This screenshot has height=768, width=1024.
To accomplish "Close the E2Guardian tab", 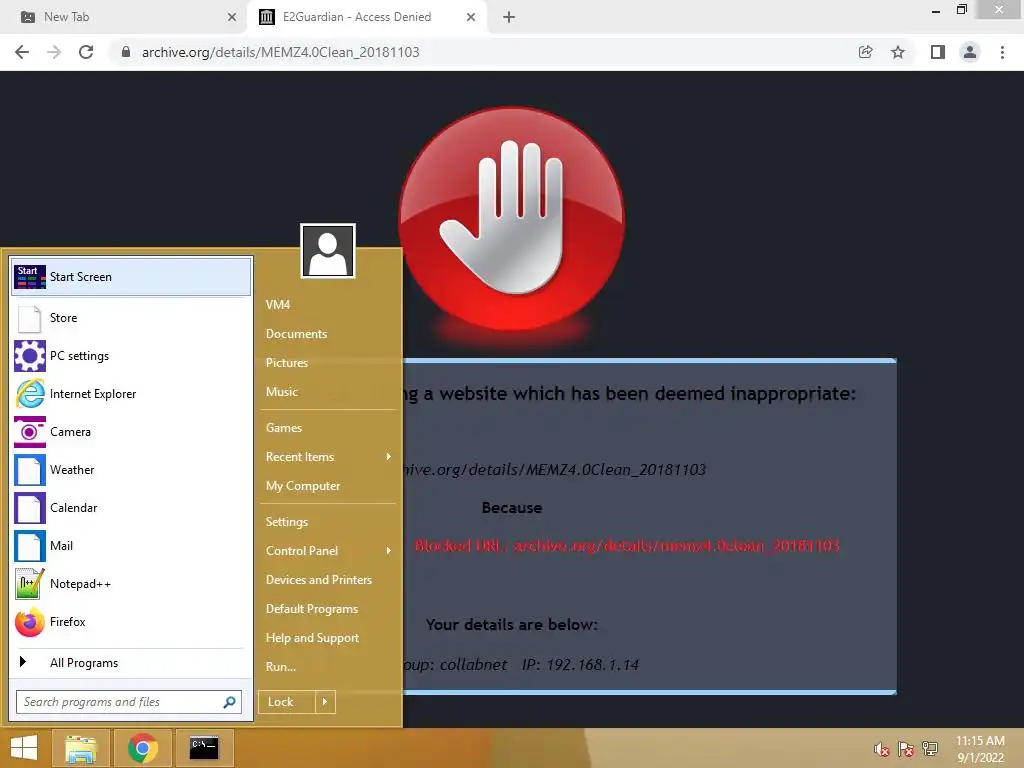I will pos(471,18).
